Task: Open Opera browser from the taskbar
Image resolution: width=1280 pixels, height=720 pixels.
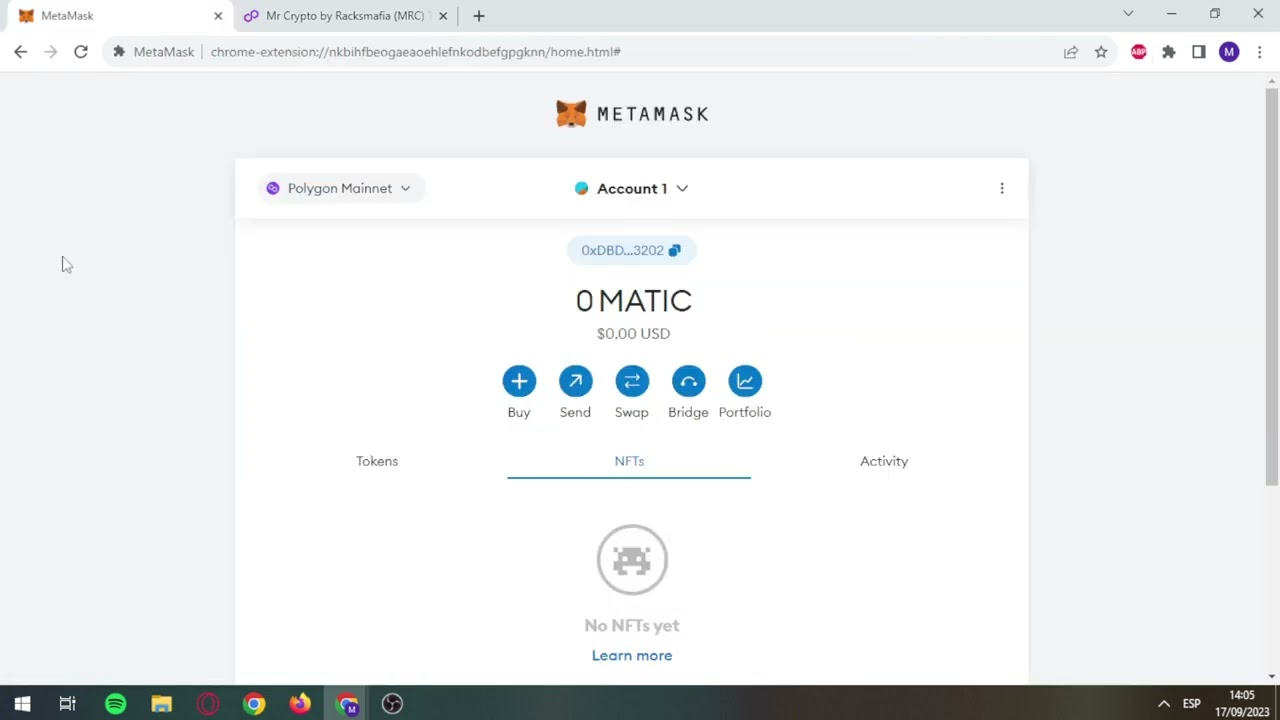Action: point(208,704)
